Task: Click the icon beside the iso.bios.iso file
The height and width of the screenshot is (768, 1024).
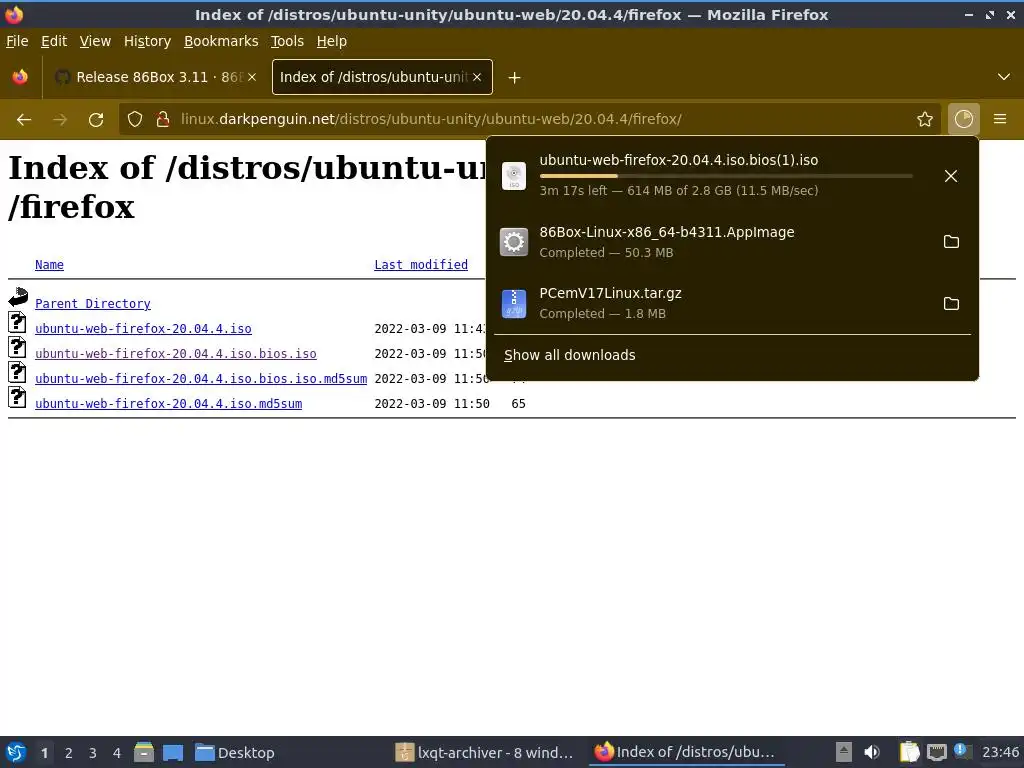Action: tap(17, 347)
